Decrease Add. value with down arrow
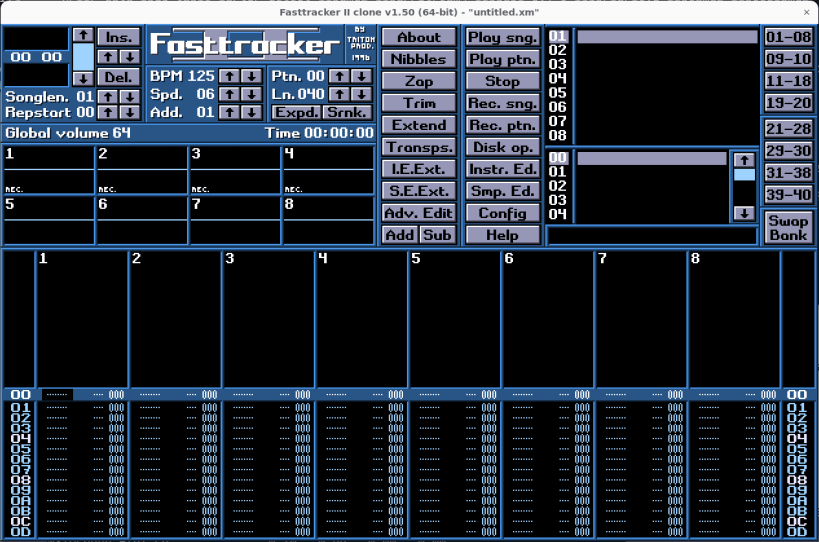Screen dimensions: 819x542 click(x=251, y=112)
